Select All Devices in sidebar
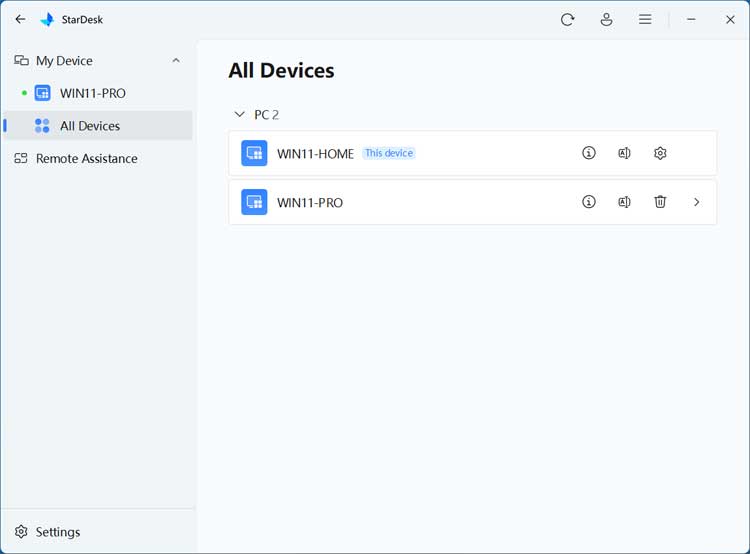The width and height of the screenshot is (750, 554). (x=98, y=126)
